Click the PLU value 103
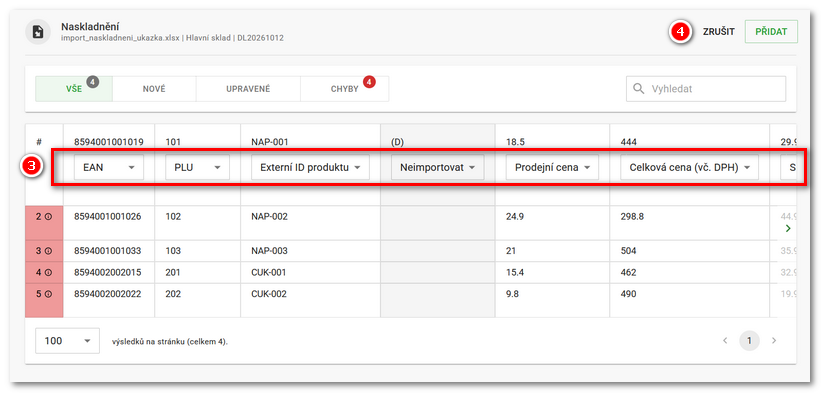Viewport: 821px width, 393px height. click(x=173, y=251)
